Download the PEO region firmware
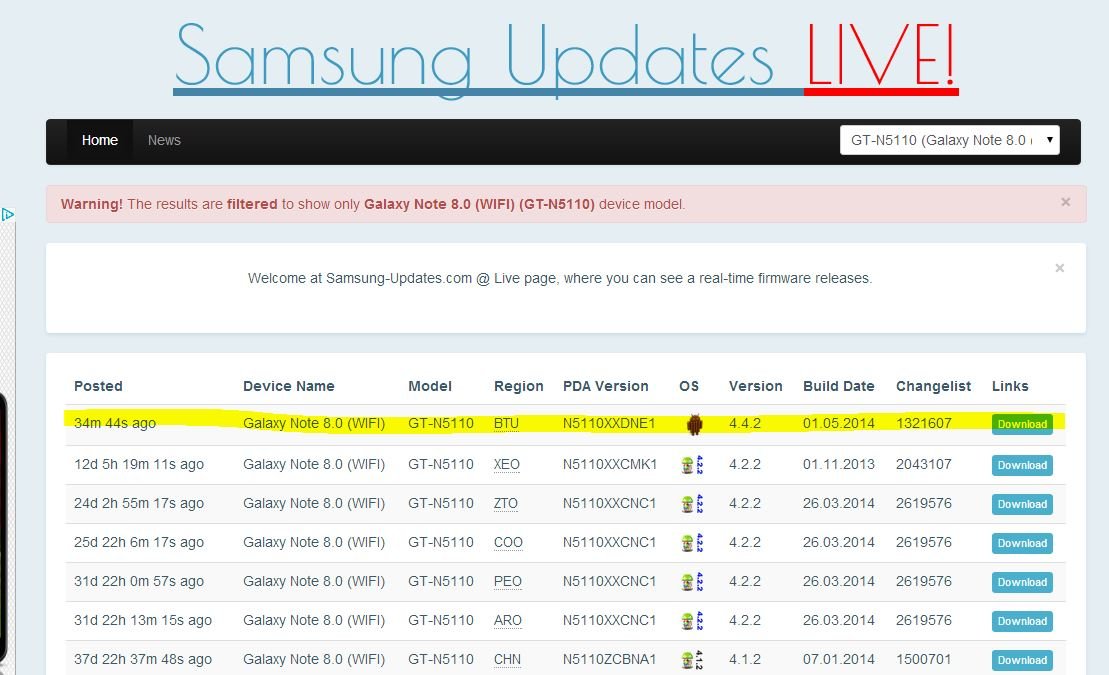Image resolution: width=1109 pixels, height=675 pixels. [x=1022, y=582]
